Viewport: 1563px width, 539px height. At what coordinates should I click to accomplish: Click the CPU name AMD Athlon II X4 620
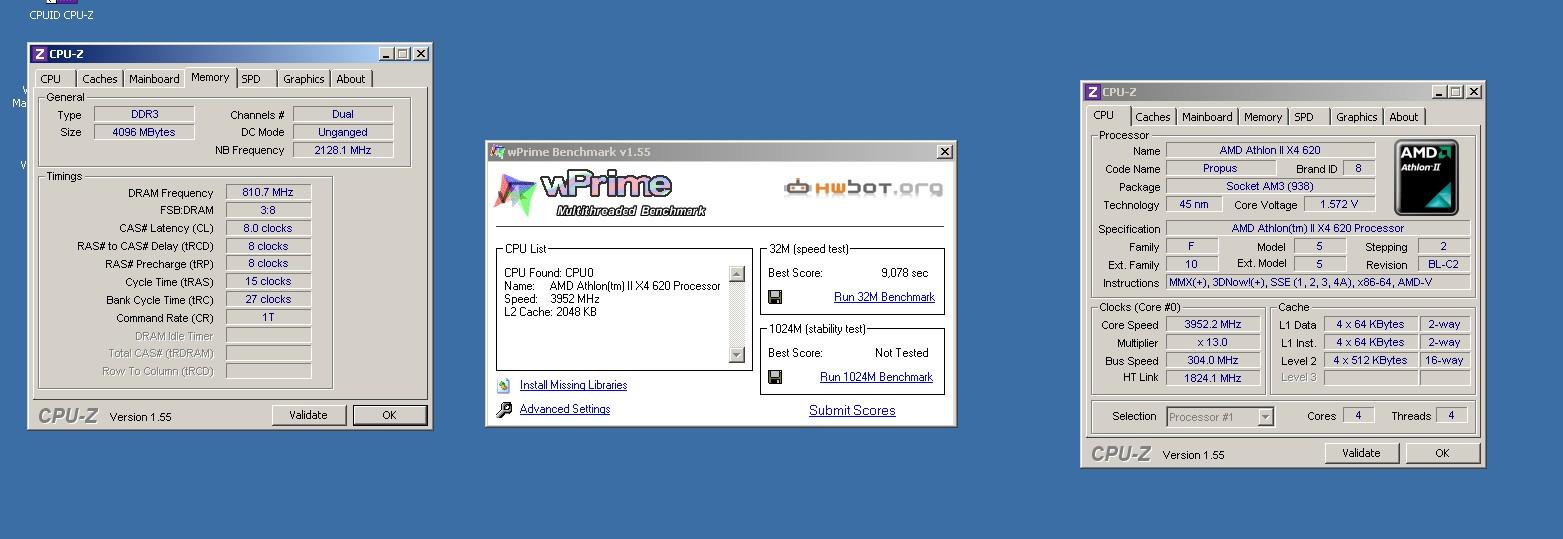[1270, 150]
